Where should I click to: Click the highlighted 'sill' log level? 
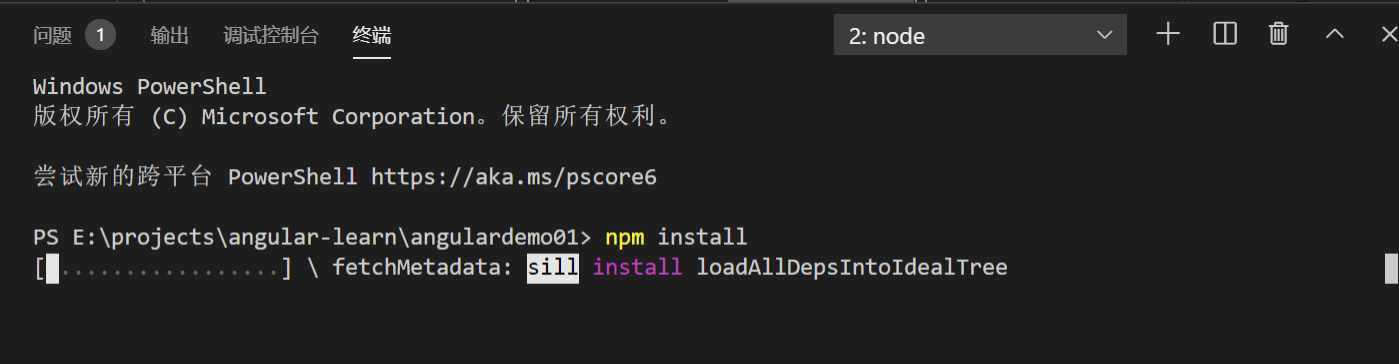pyautogui.click(x=553, y=268)
